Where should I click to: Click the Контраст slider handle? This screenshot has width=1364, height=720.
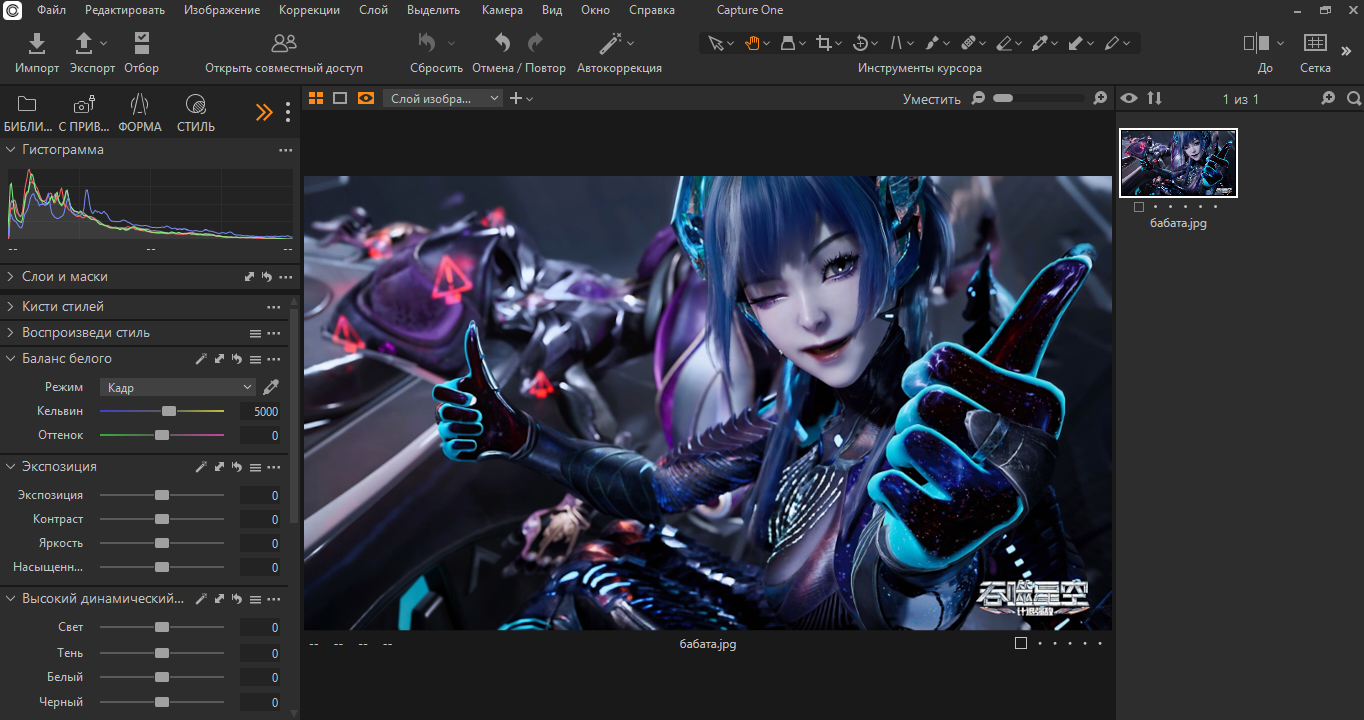(162, 519)
